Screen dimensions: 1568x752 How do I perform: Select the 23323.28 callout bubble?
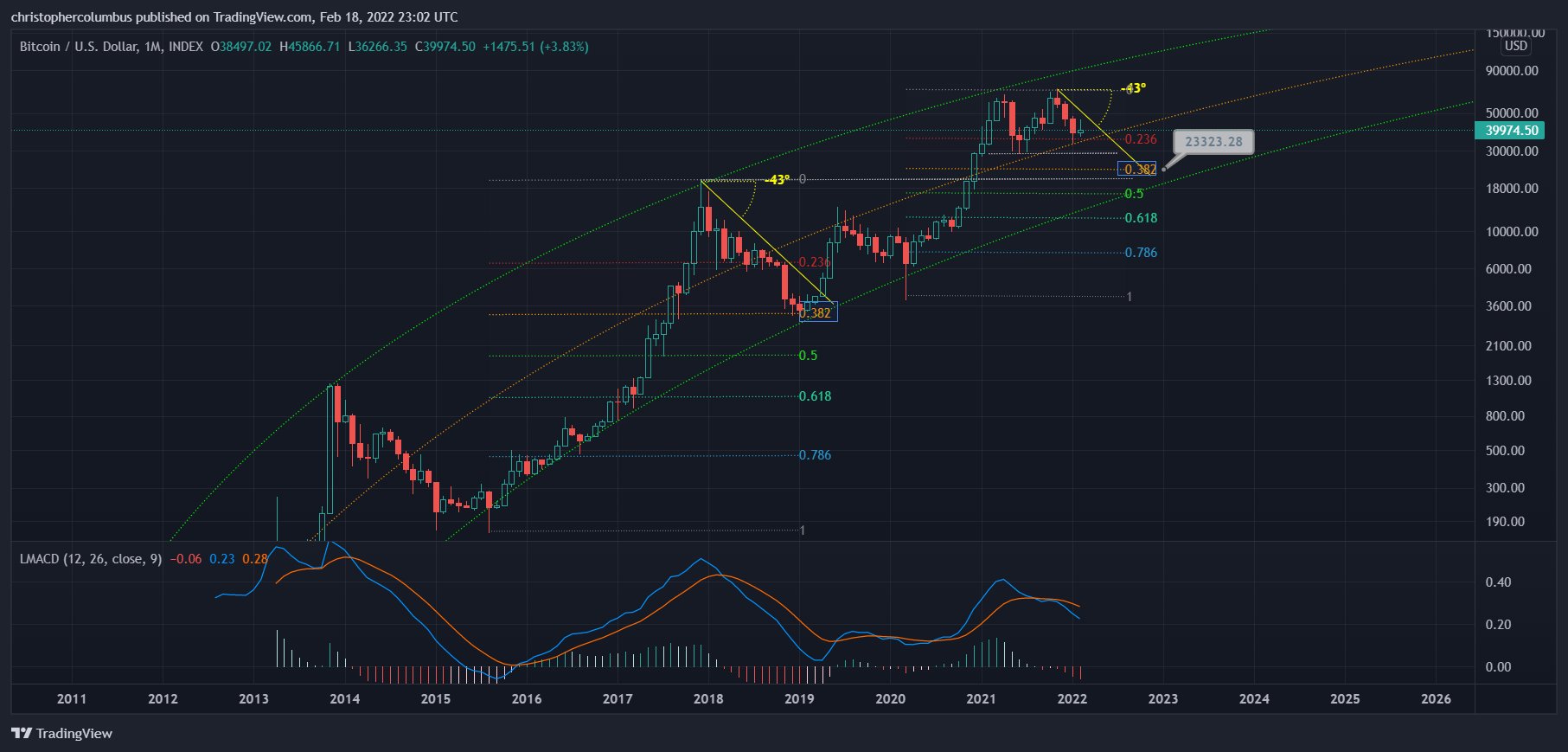tap(1213, 142)
